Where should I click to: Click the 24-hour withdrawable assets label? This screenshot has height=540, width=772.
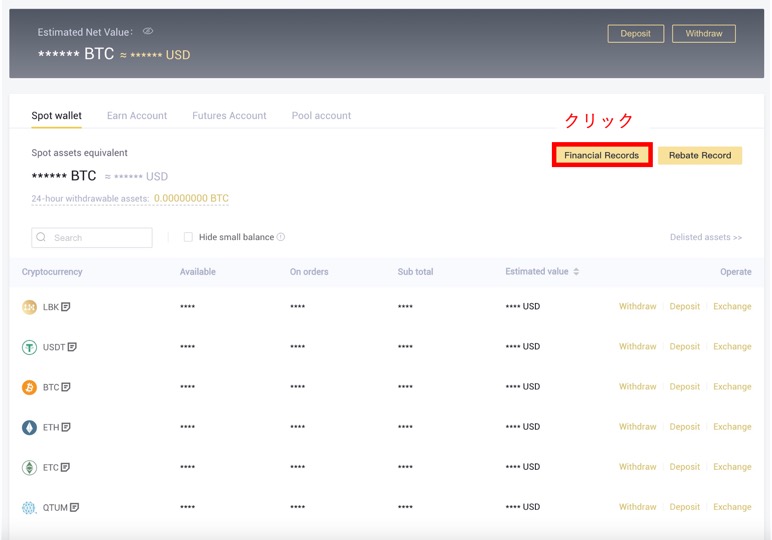[x=90, y=198]
